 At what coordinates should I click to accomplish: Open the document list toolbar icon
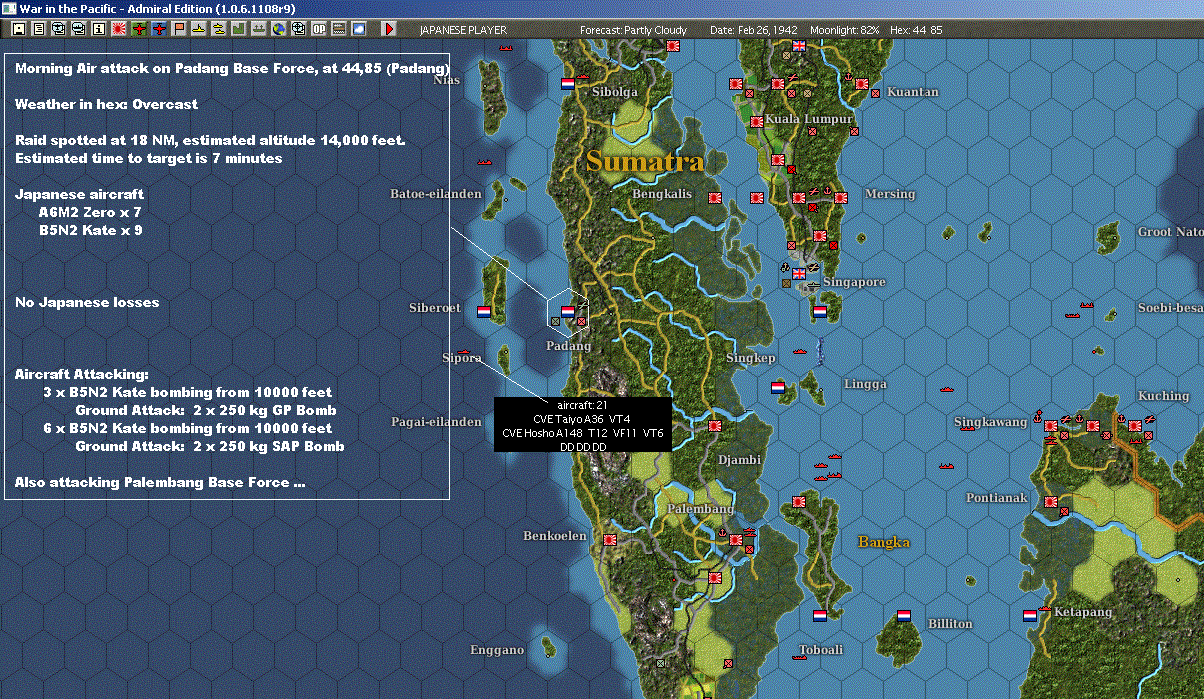(38, 29)
